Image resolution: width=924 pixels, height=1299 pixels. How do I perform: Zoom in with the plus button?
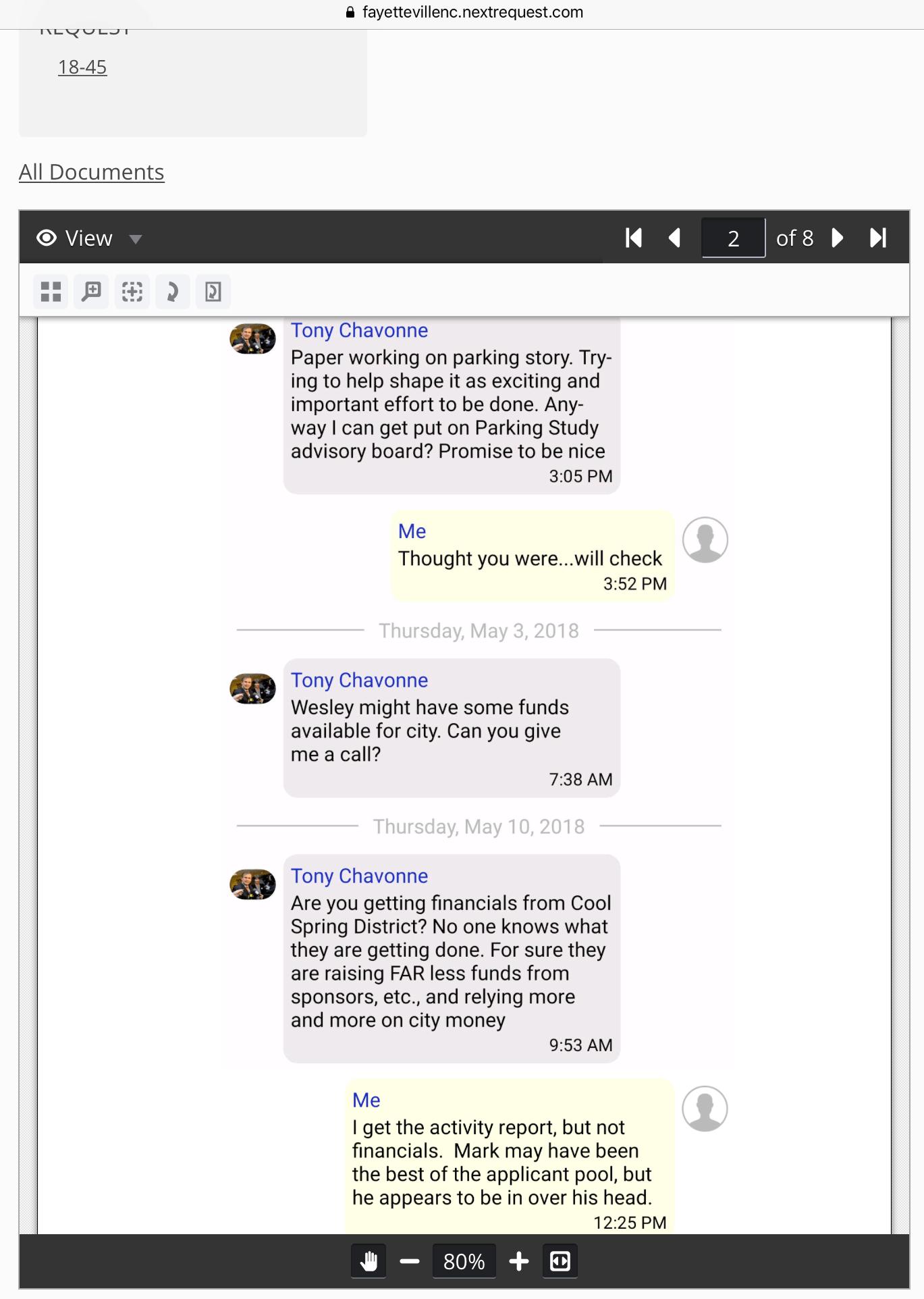518,1261
